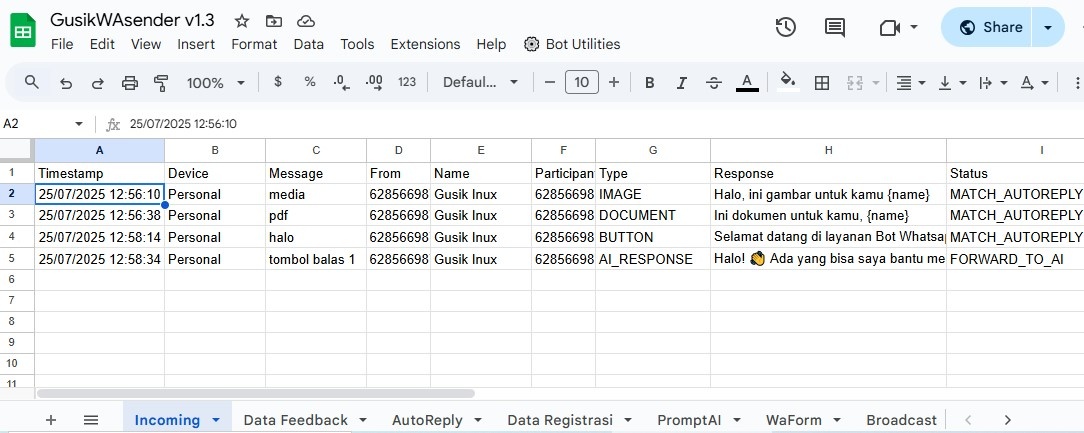1084x433 pixels.
Task: Open the File menu
Action: click(62, 44)
